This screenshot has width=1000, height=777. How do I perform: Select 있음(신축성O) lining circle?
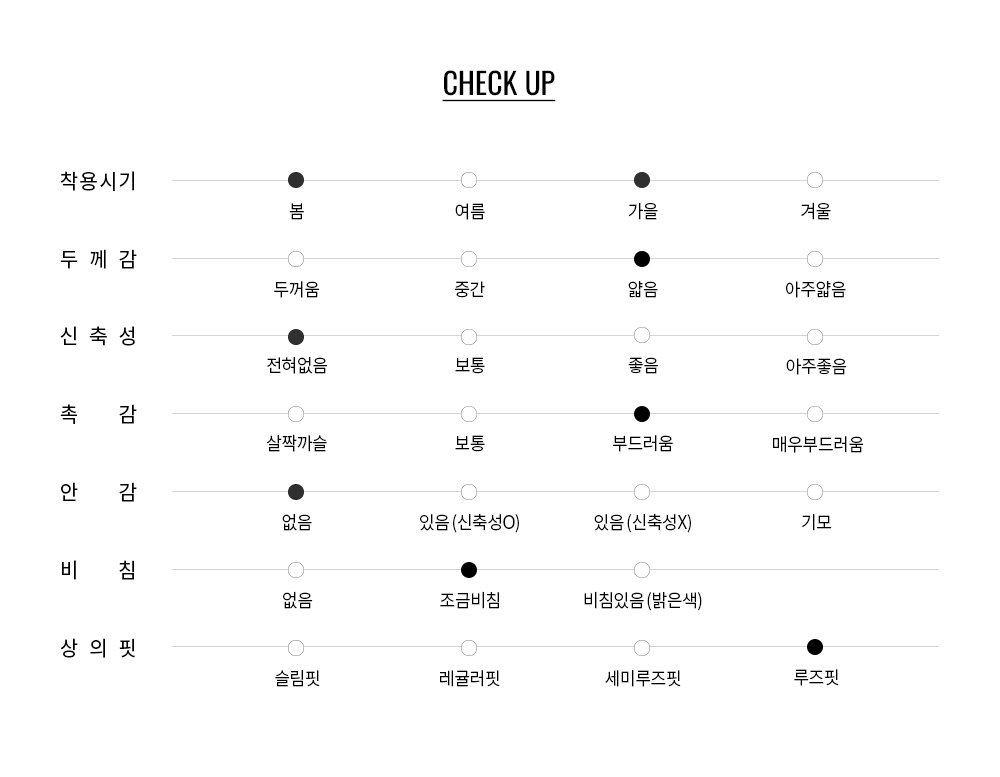(x=469, y=492)
